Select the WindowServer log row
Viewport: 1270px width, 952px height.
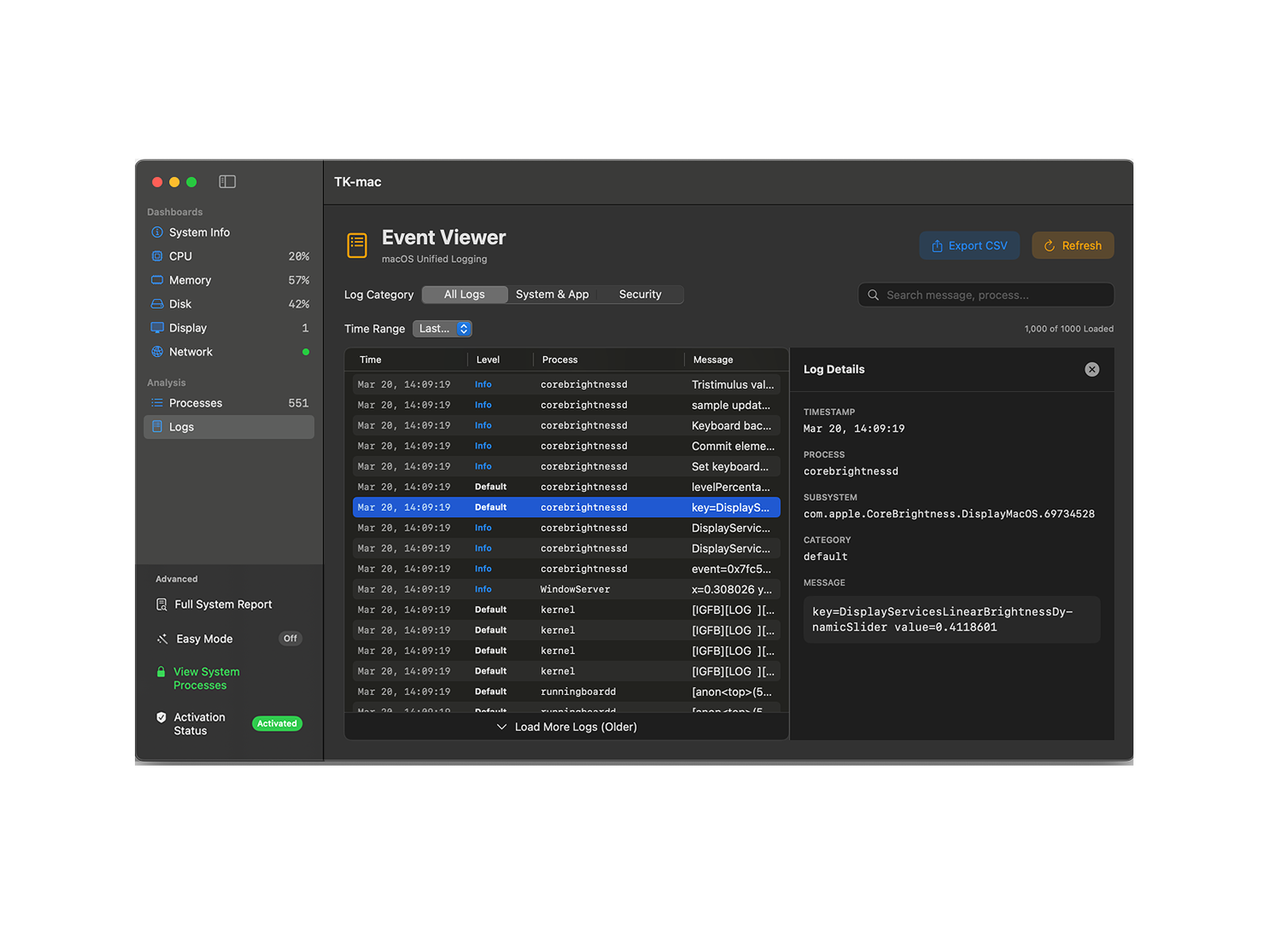(x=567, y=589)
